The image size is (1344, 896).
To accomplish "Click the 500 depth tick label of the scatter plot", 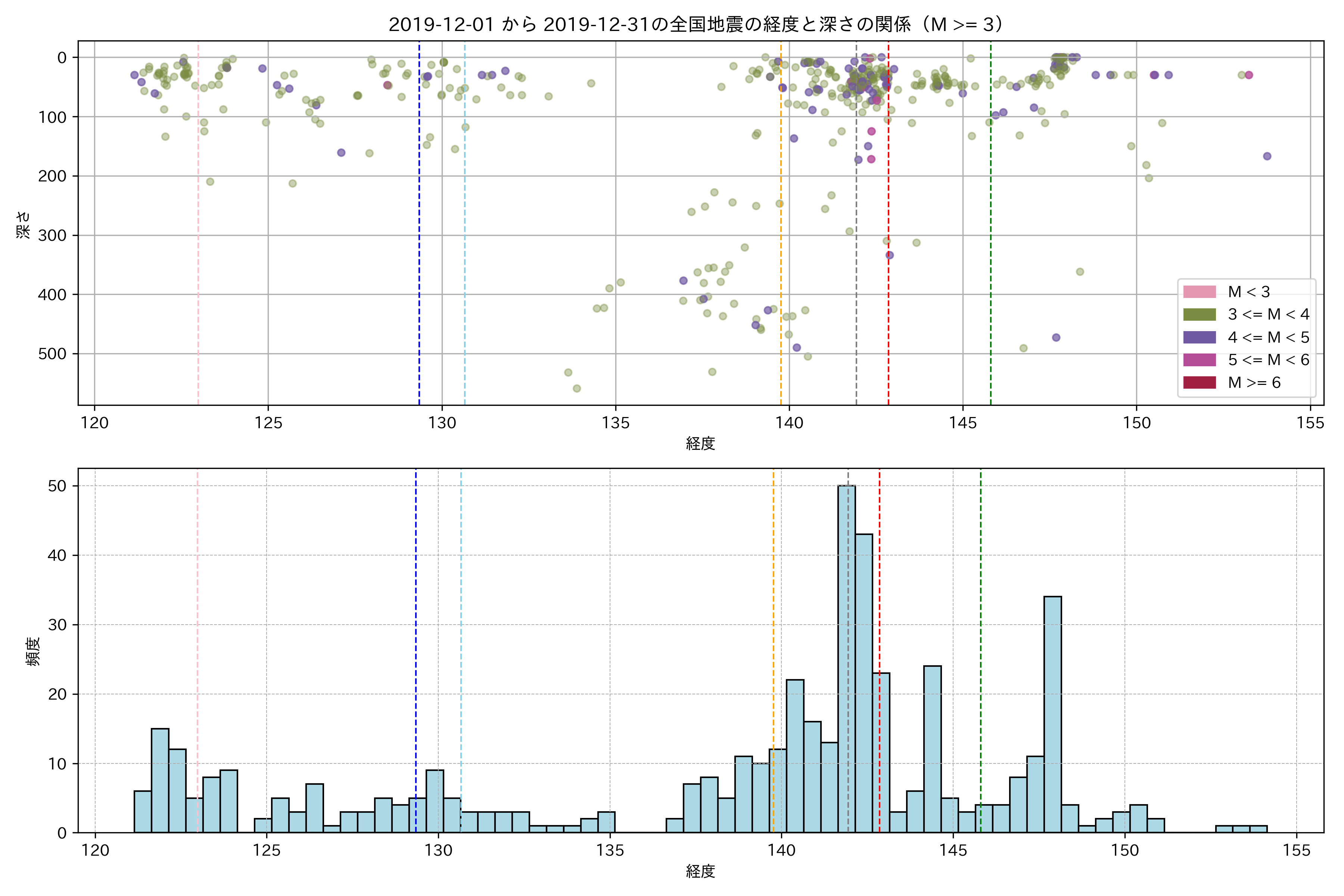I will tap(52, 354).
